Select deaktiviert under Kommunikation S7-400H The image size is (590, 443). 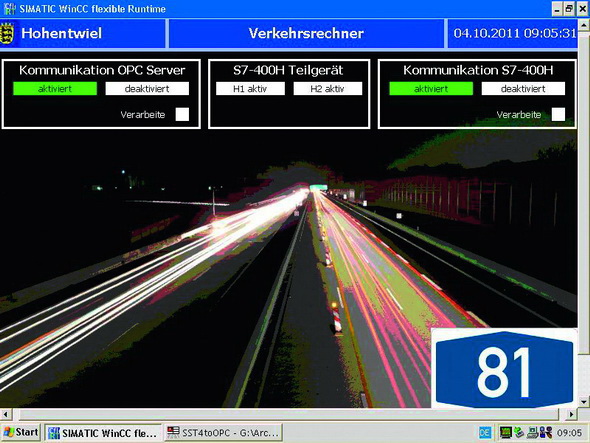point(523,89)
